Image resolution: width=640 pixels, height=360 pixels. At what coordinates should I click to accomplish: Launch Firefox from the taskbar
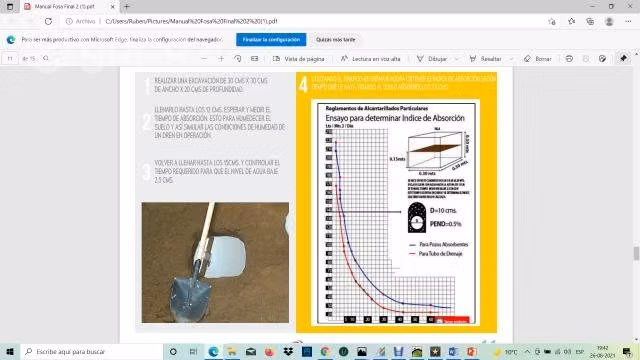pos(269,351)
